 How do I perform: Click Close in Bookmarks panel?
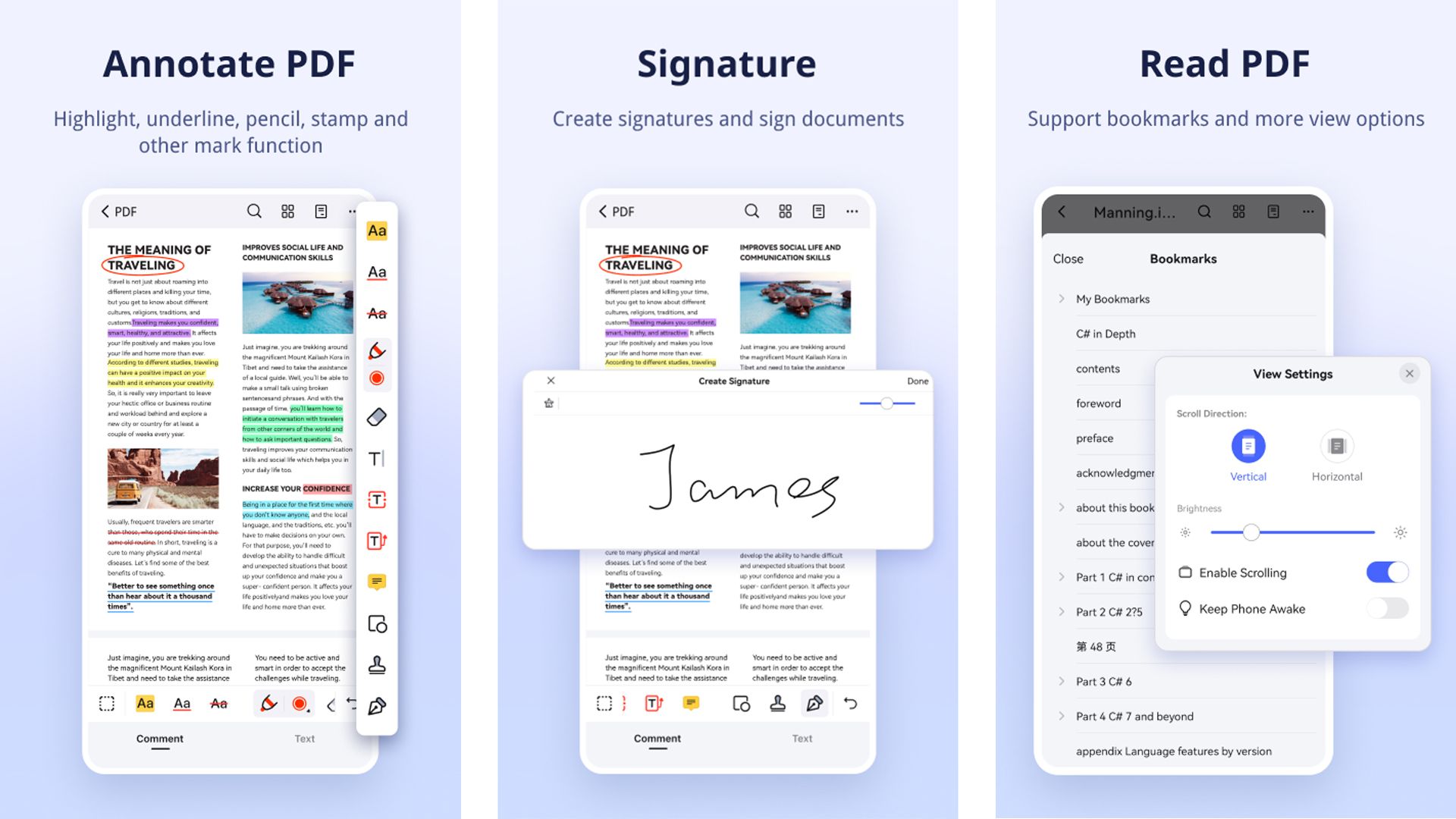pyautogui.click(x=1067, y=258)
